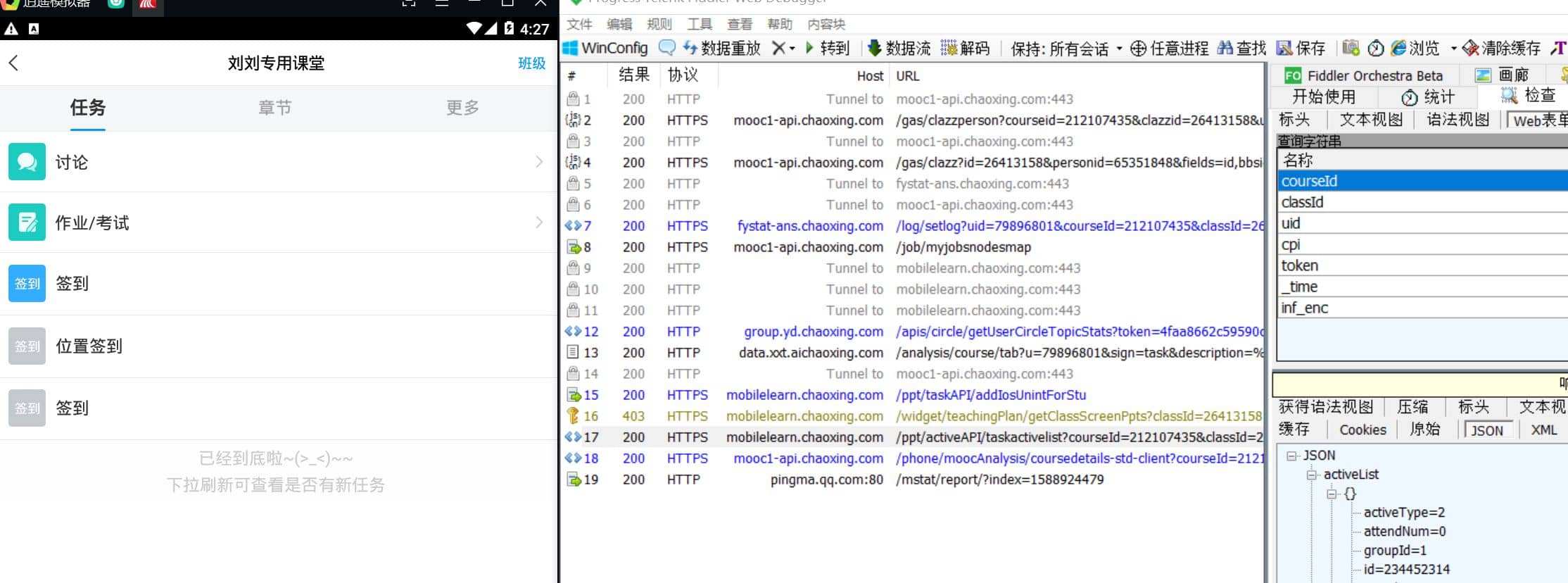Click the camera screenshot icon in Fiddler toolbar
1568x583 pixels.
(1350, 48)
